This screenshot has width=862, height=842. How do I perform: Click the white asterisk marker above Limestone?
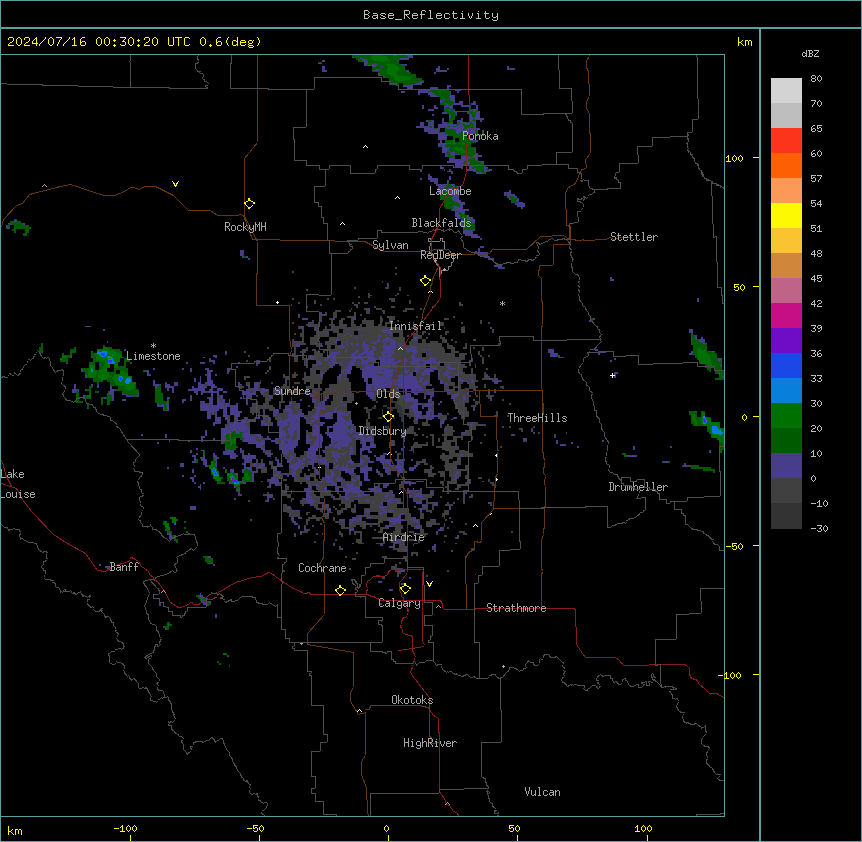pos(153,346)
